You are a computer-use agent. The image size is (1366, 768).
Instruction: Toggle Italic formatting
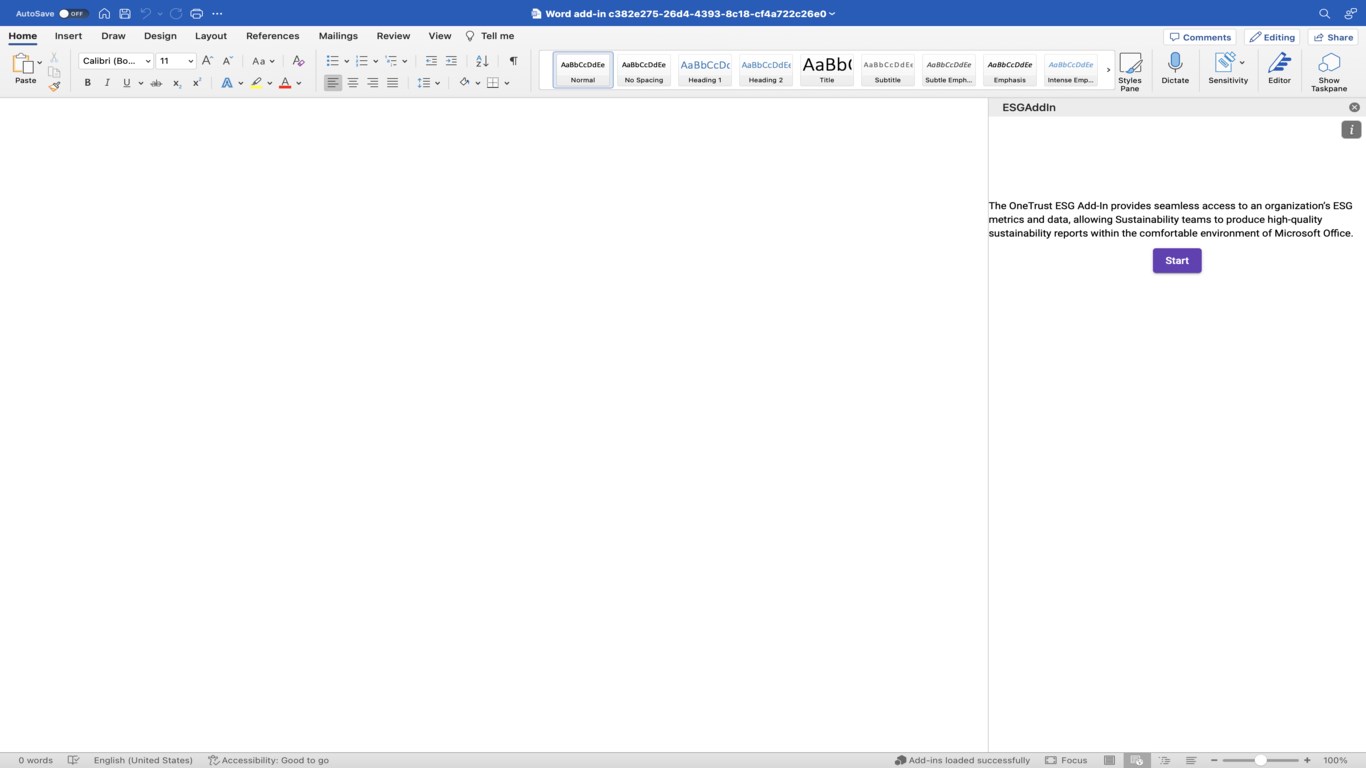[107, 83]
